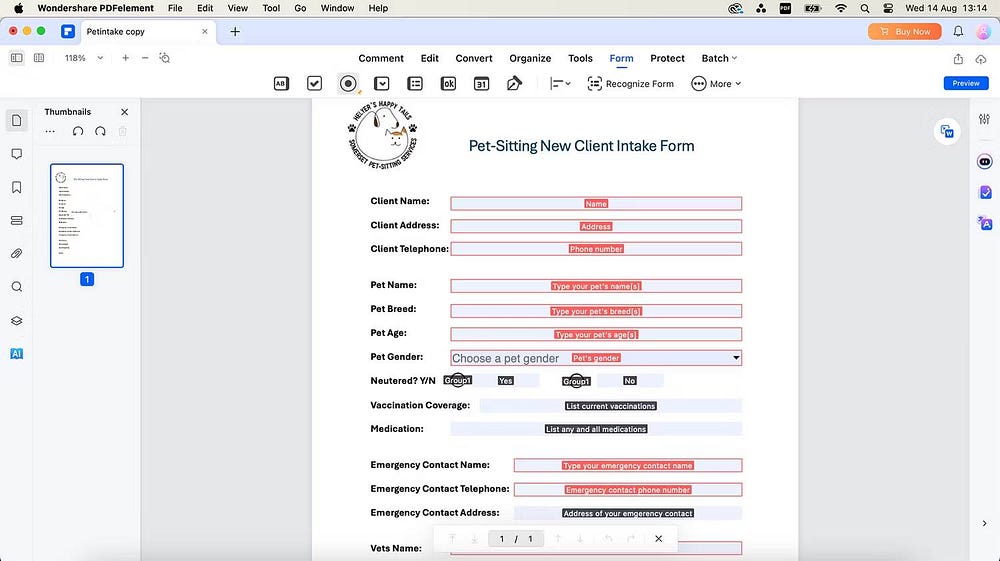The image size is (1000, 561).
Task: Click the Buy Now button
Action: point(904,31)
